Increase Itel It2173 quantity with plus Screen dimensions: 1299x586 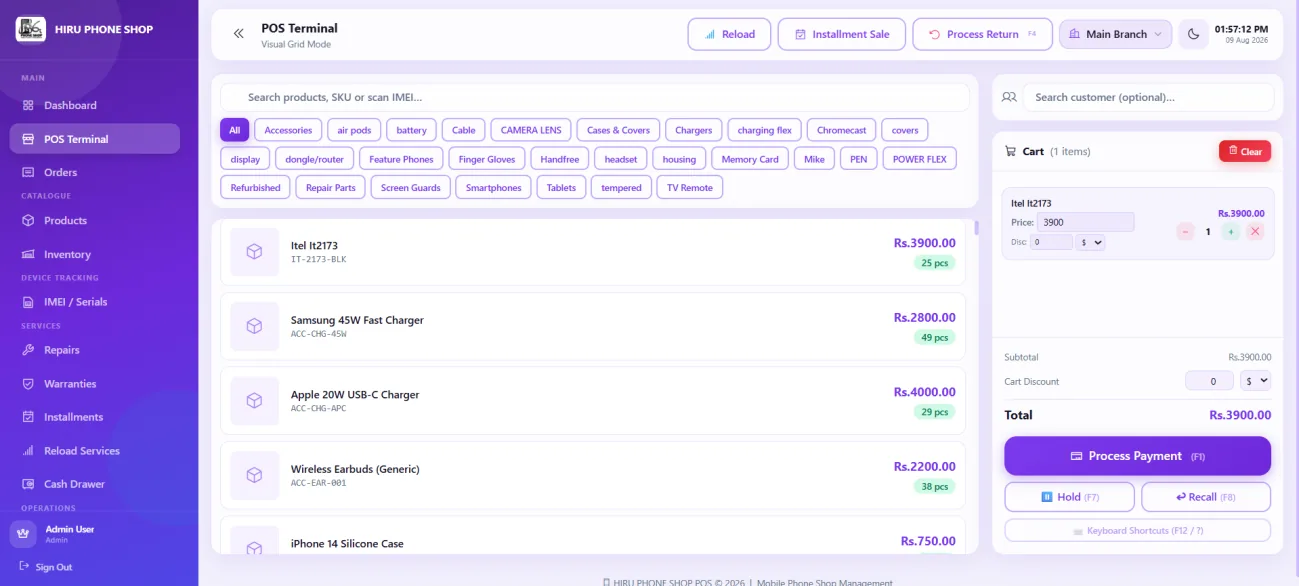1230,231
